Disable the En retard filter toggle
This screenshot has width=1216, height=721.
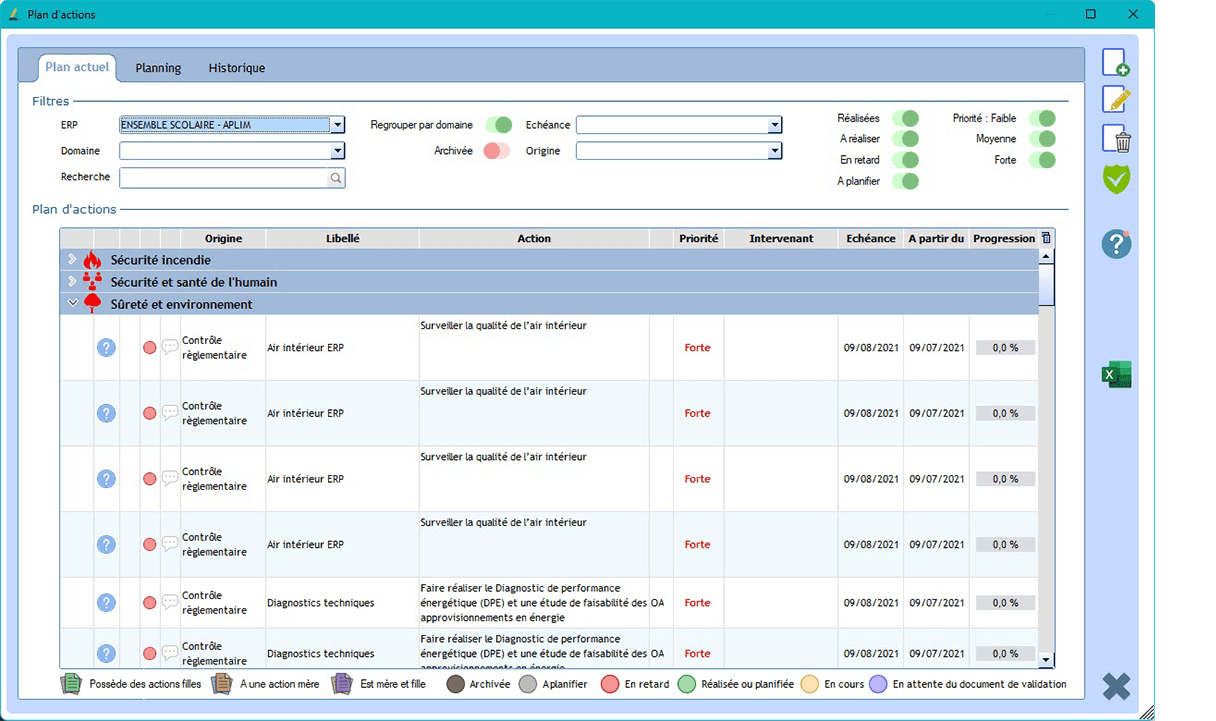coord(905,160)
